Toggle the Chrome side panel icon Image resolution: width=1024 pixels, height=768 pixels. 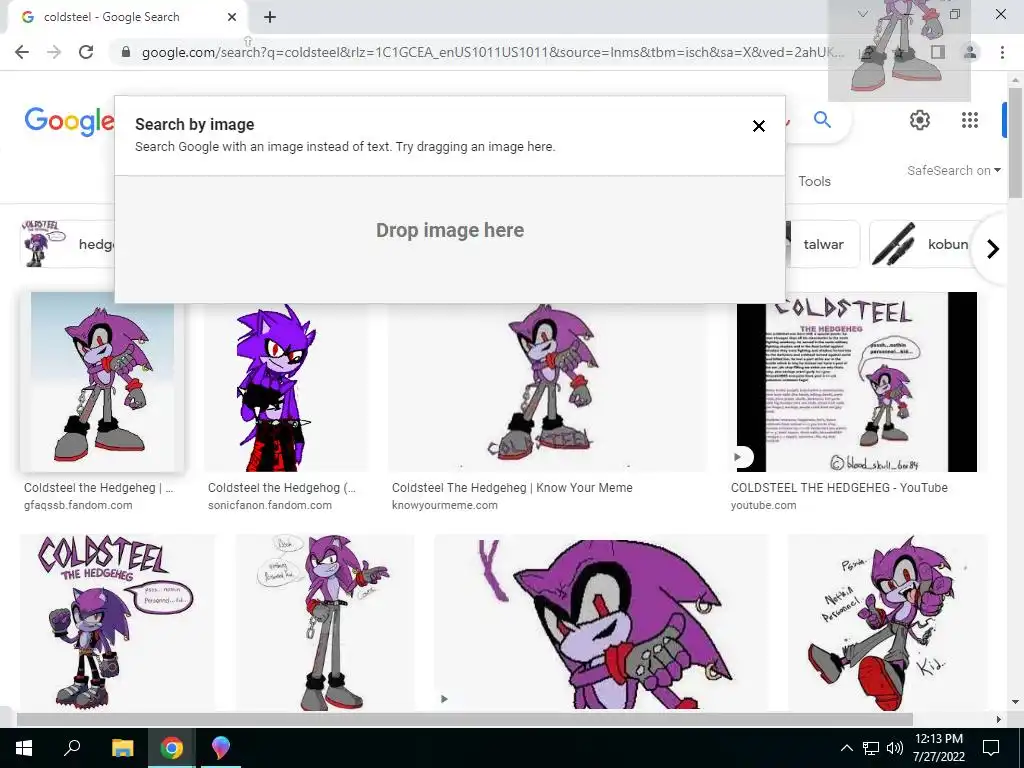[x=938, y=52]
